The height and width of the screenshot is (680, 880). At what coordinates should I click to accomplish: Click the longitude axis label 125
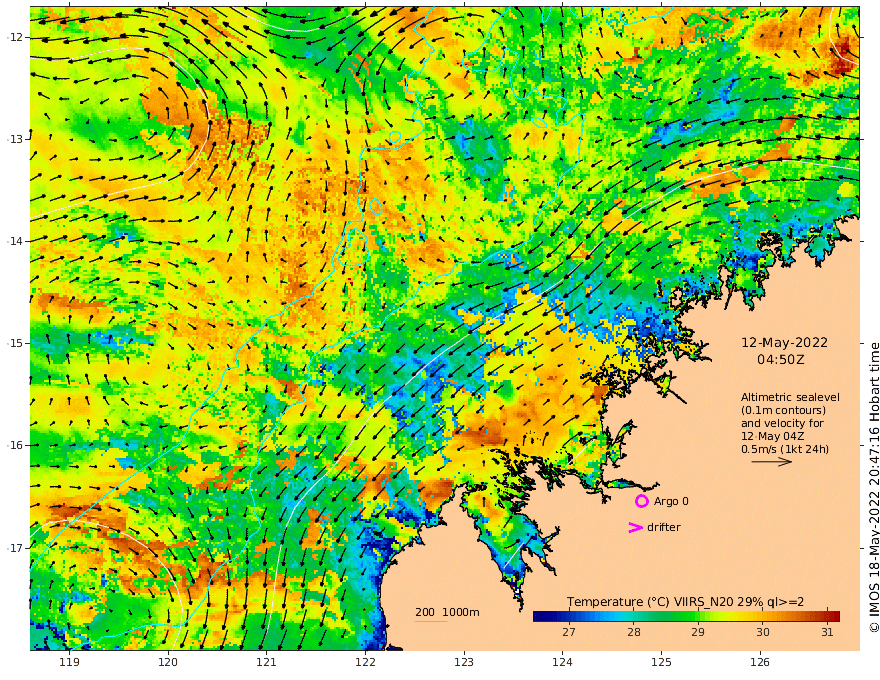pyautogui.click(x=662, y=662)
